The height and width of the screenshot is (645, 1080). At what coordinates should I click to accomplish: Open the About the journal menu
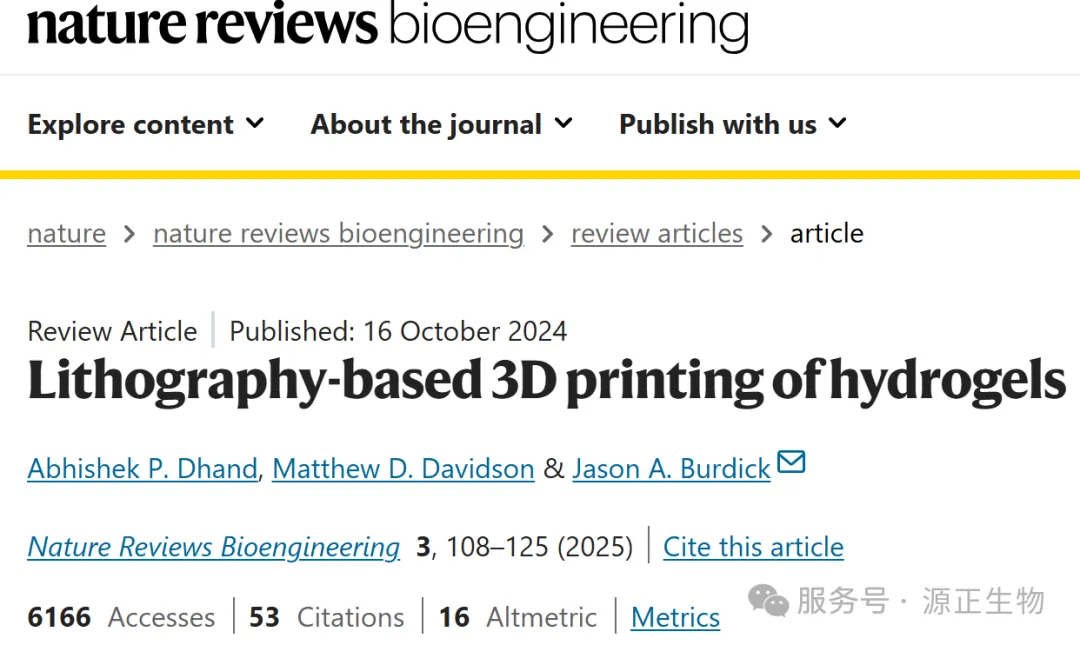pos(426,124)
